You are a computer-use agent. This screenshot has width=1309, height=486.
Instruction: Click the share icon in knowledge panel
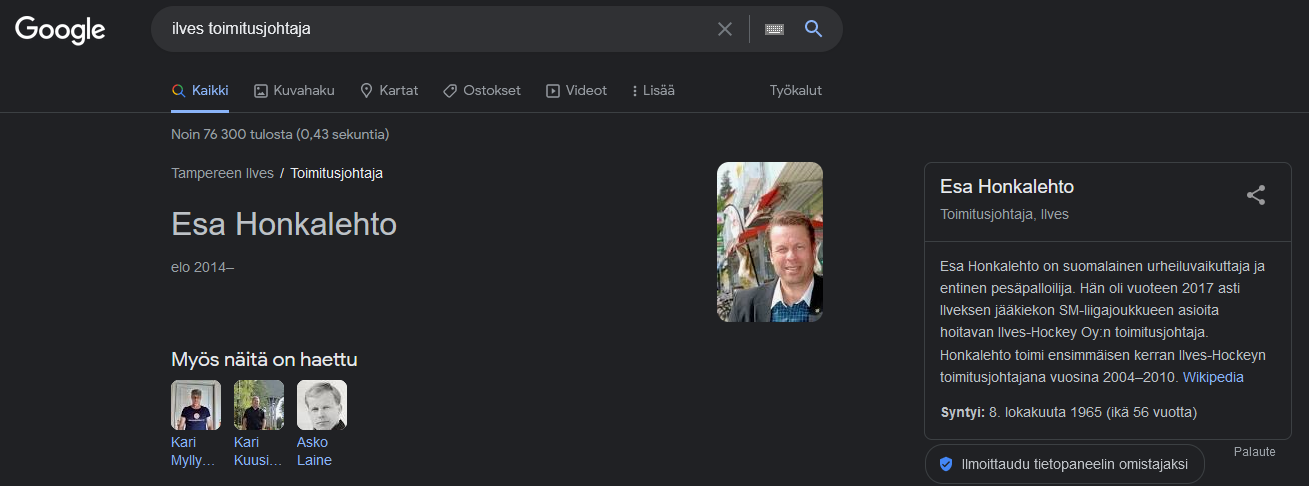tap(1256, 195)
